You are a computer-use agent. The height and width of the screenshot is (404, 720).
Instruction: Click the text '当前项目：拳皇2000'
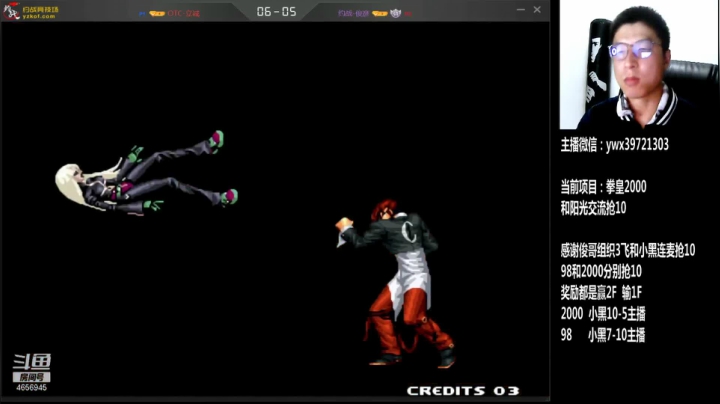point(603,187)
